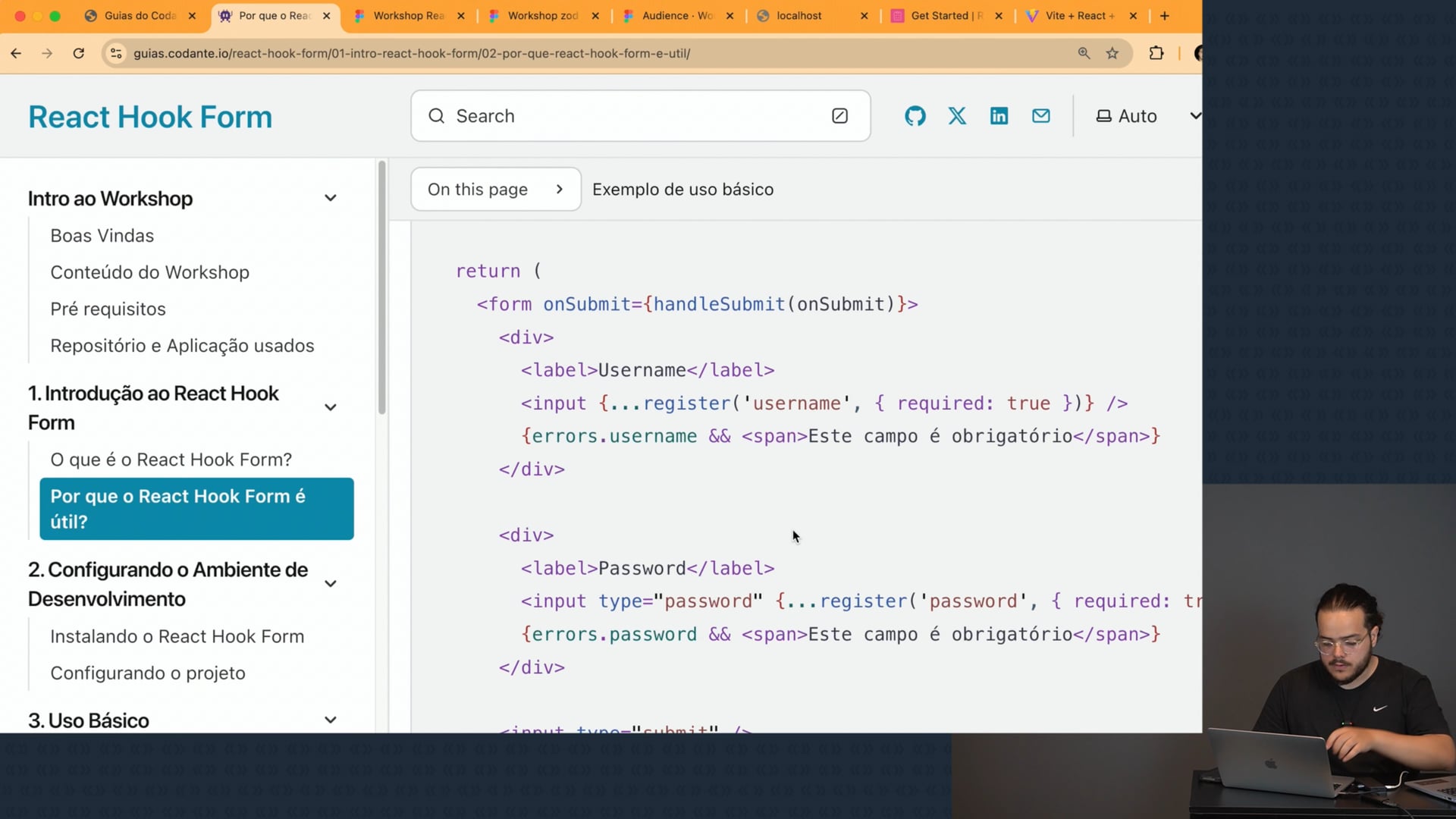Switch to the Workshop React tab

[x=409, y=16]
